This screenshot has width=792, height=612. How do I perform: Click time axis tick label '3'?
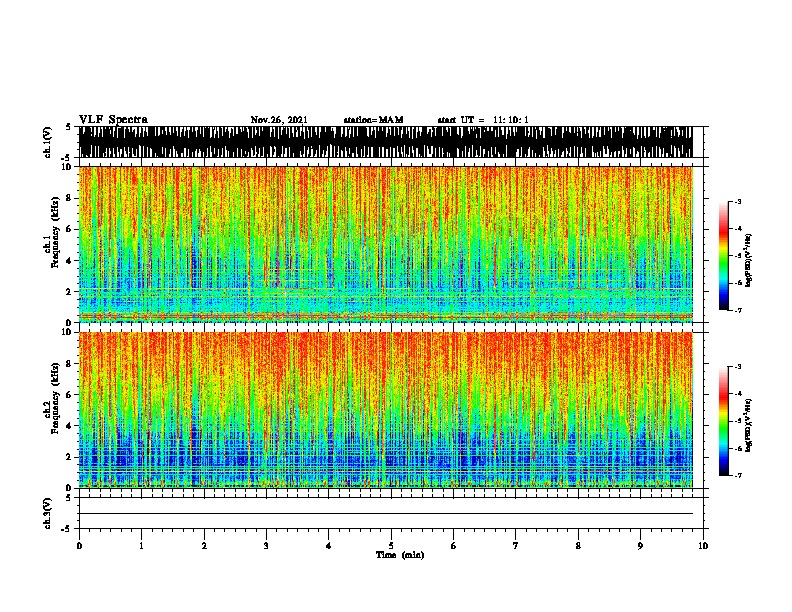[266, 546]
